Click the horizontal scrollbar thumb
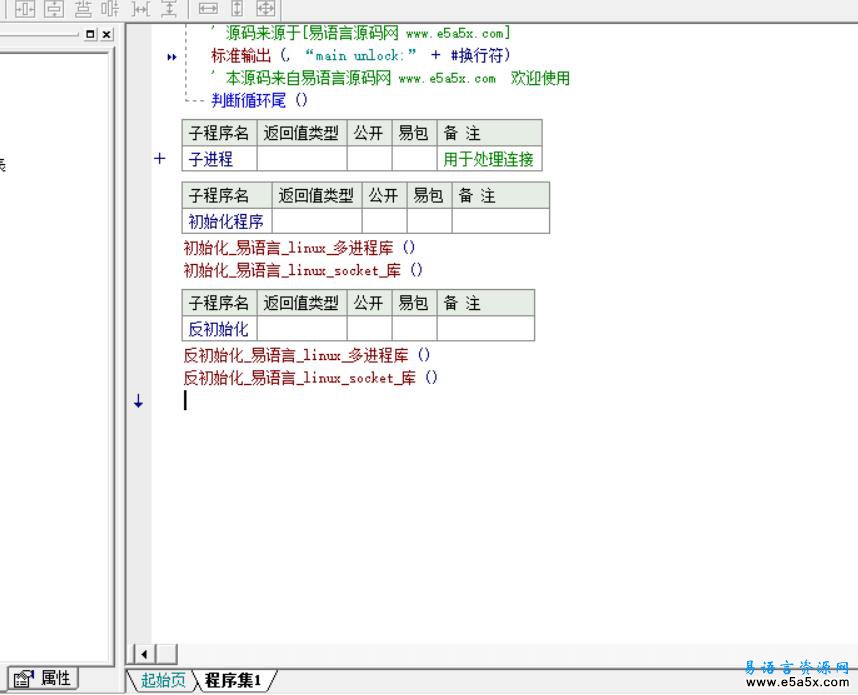The image size is (858, 695). pyautogui.click(x=166, y=653)
